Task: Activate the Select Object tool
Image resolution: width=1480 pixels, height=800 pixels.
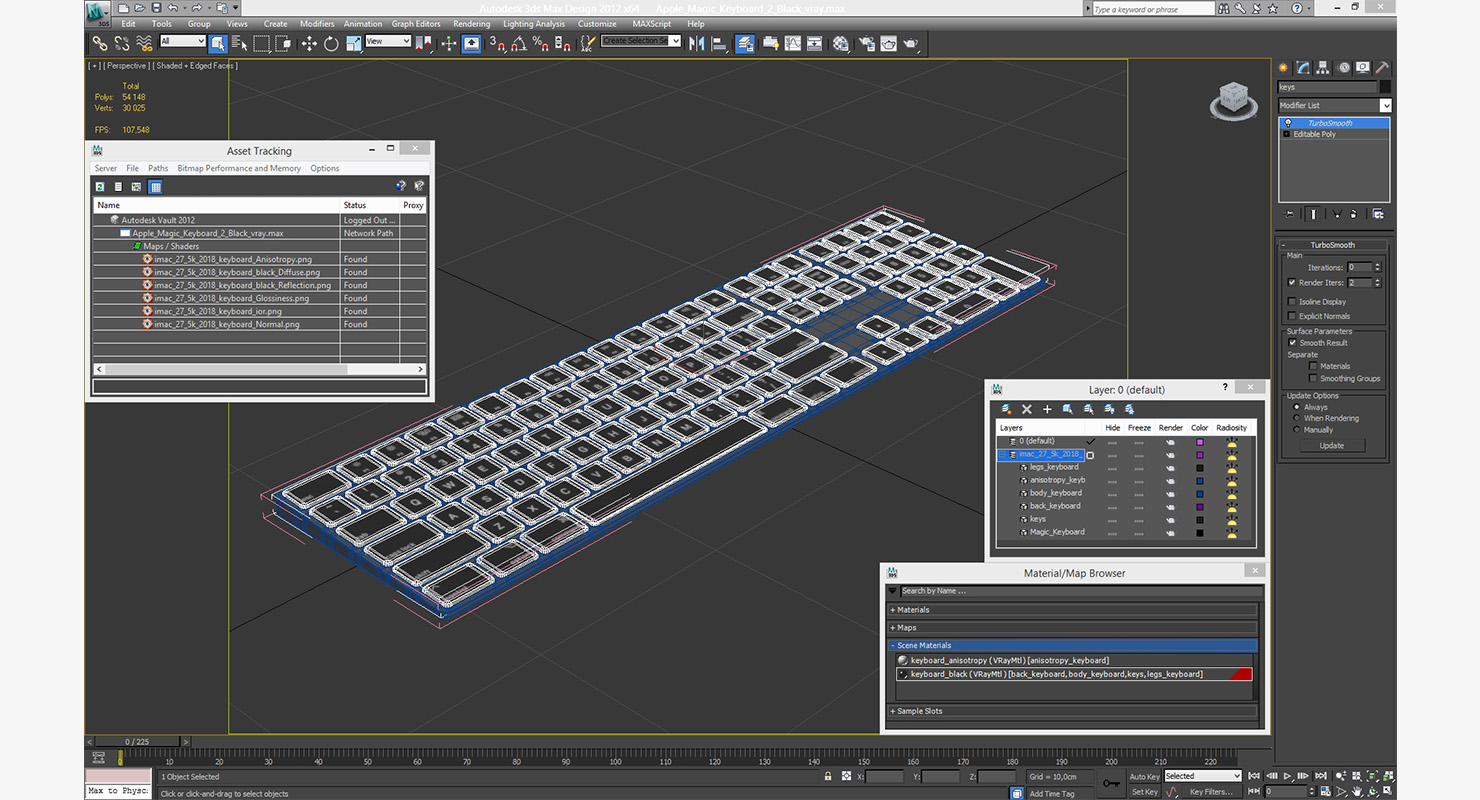Action: tap(218, 44)
